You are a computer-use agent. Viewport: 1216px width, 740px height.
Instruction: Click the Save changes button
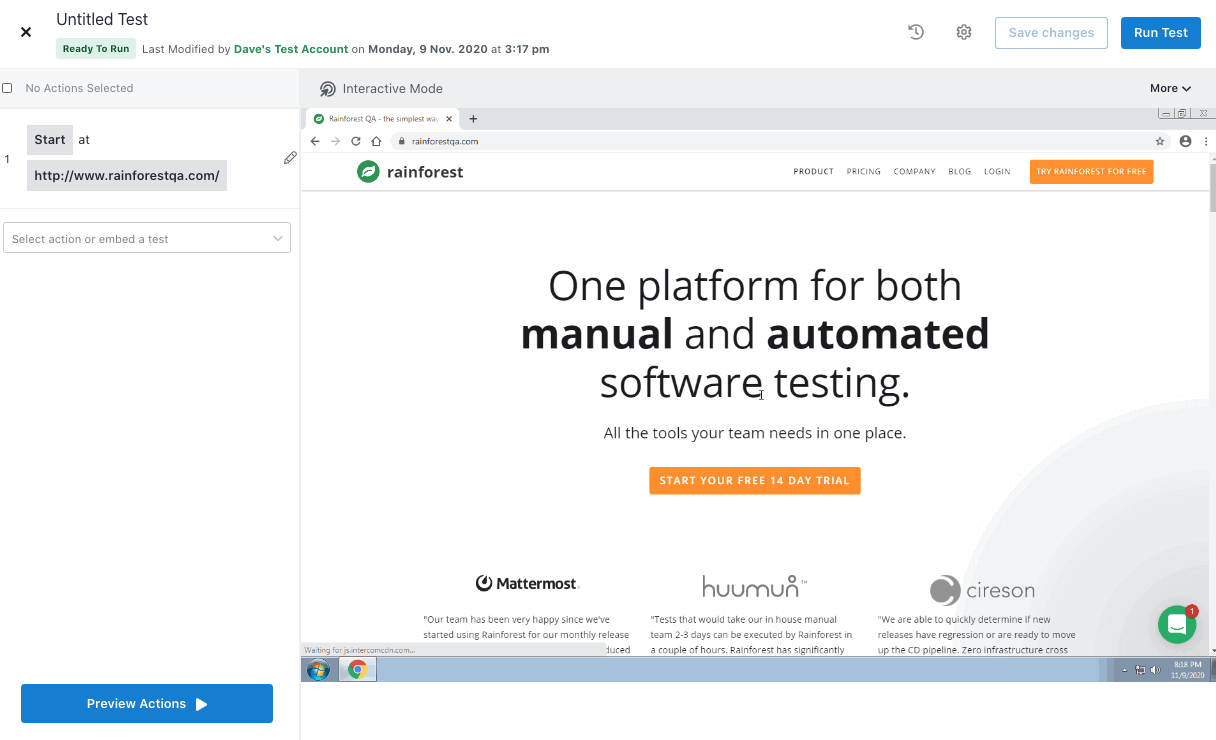[x=1051, y=33]
